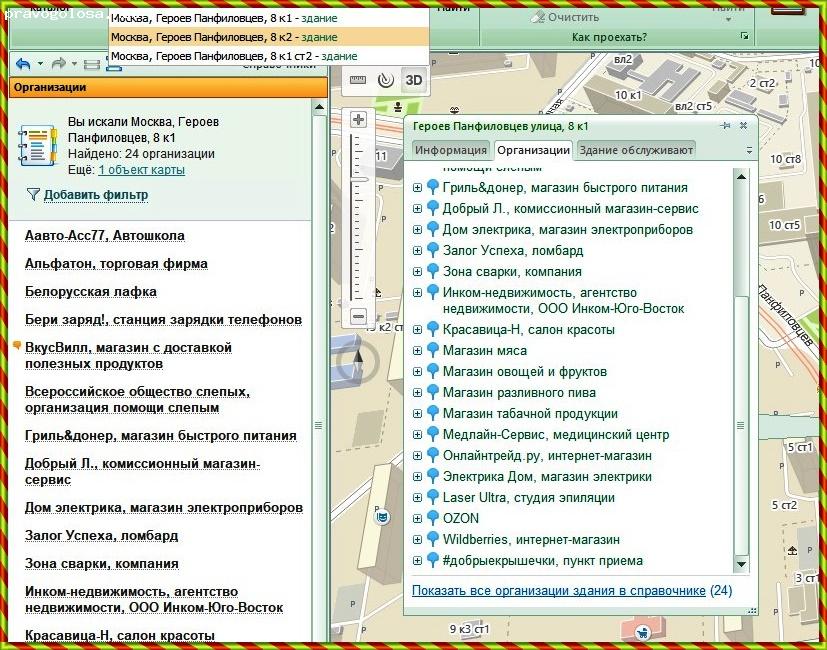The width and height of the screenshot is (827, 650).
Task: Pin the building info popup
Action: click(725, 126)
